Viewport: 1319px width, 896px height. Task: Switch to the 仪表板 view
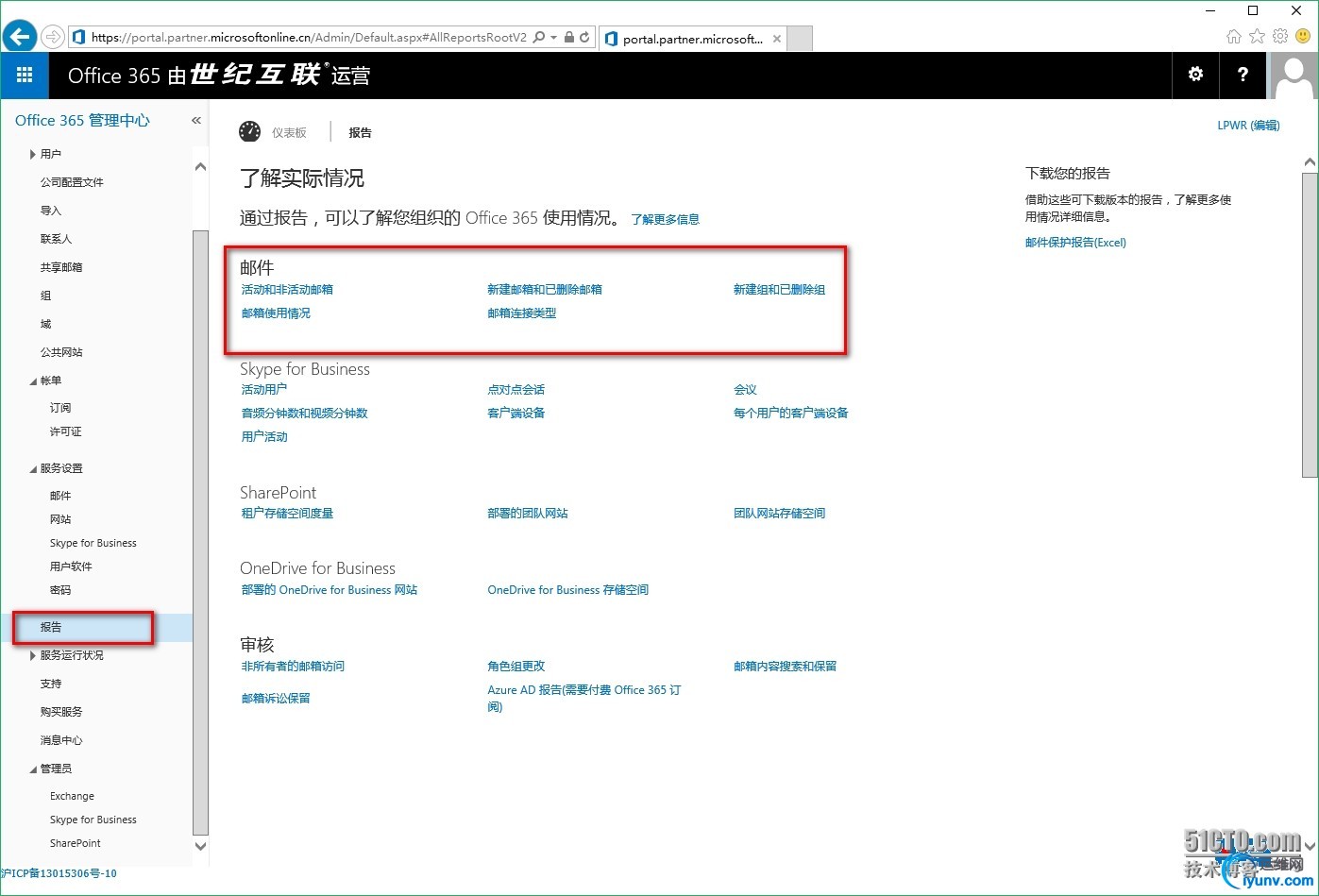[289, 133]
